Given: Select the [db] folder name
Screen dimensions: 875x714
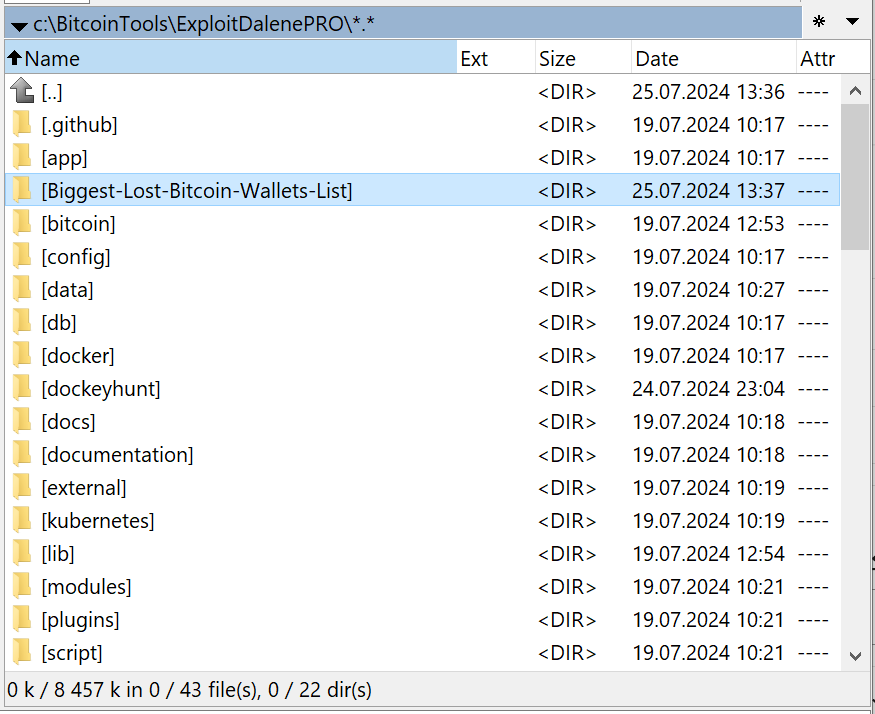Looking at the screenshot, I should point(59,323).
